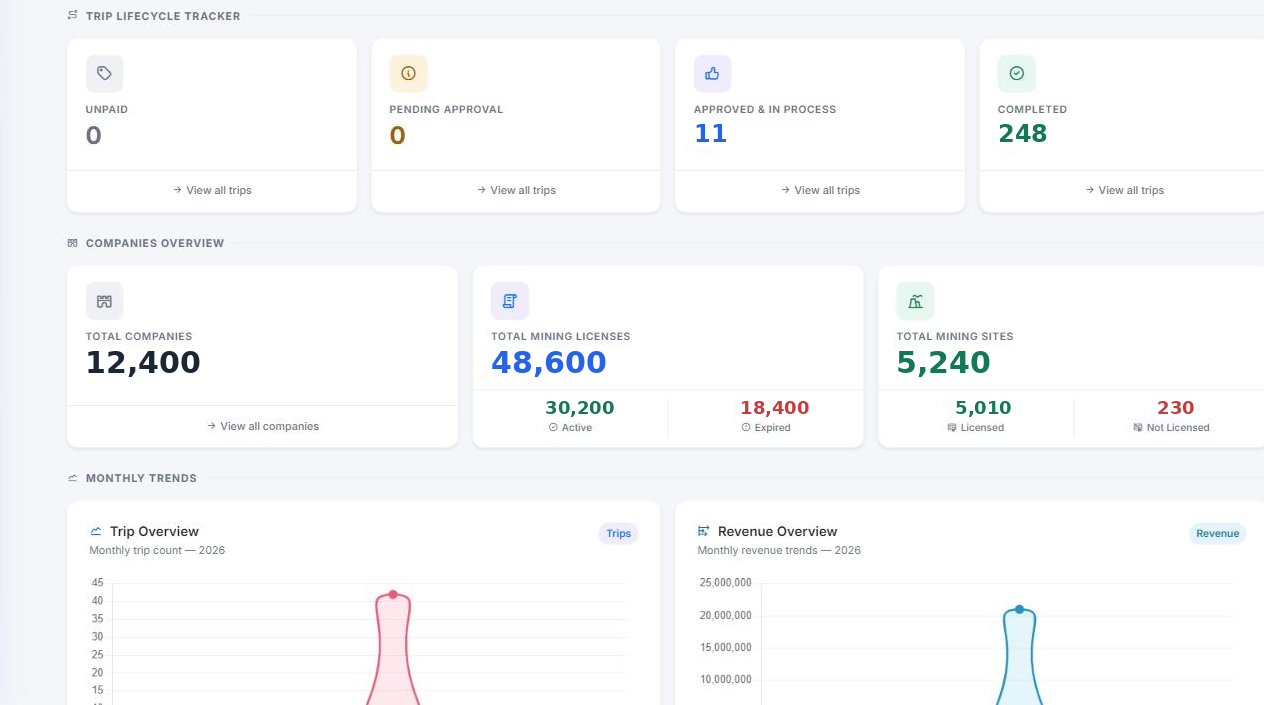Click the Monthly trip count — 2026 subtitle
The width and height of the screenshot is (1264, 705).
(x=157, y=550)
